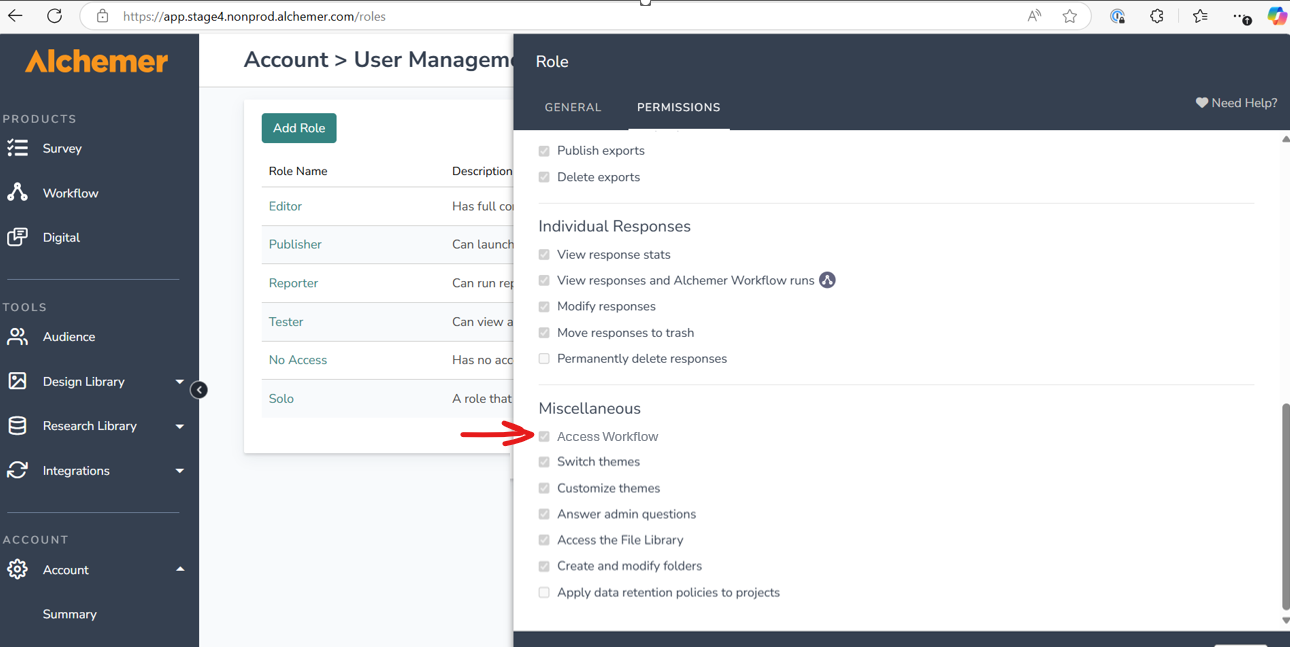
Task: Toggle View responses and Alchemer Workflow runs
Action: point(544,281)
